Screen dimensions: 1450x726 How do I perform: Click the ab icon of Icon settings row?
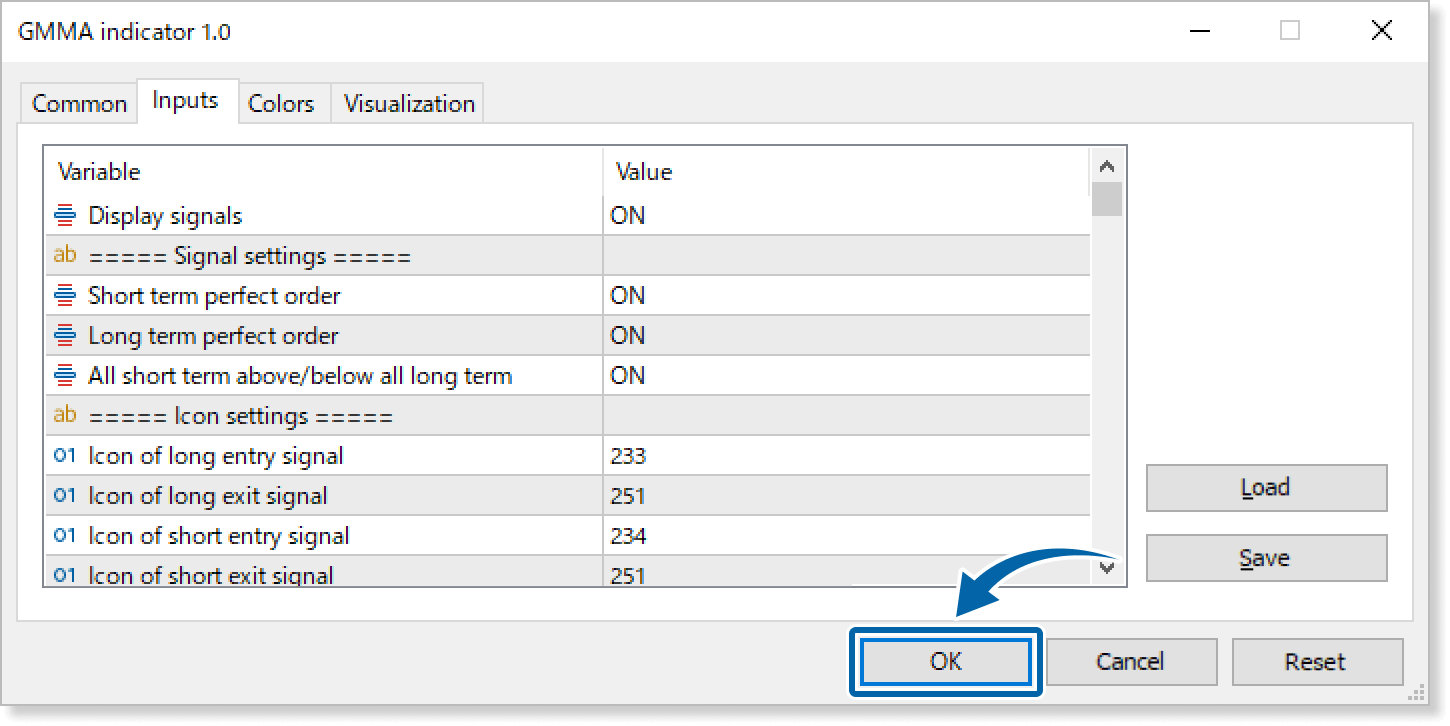point(65,415)
